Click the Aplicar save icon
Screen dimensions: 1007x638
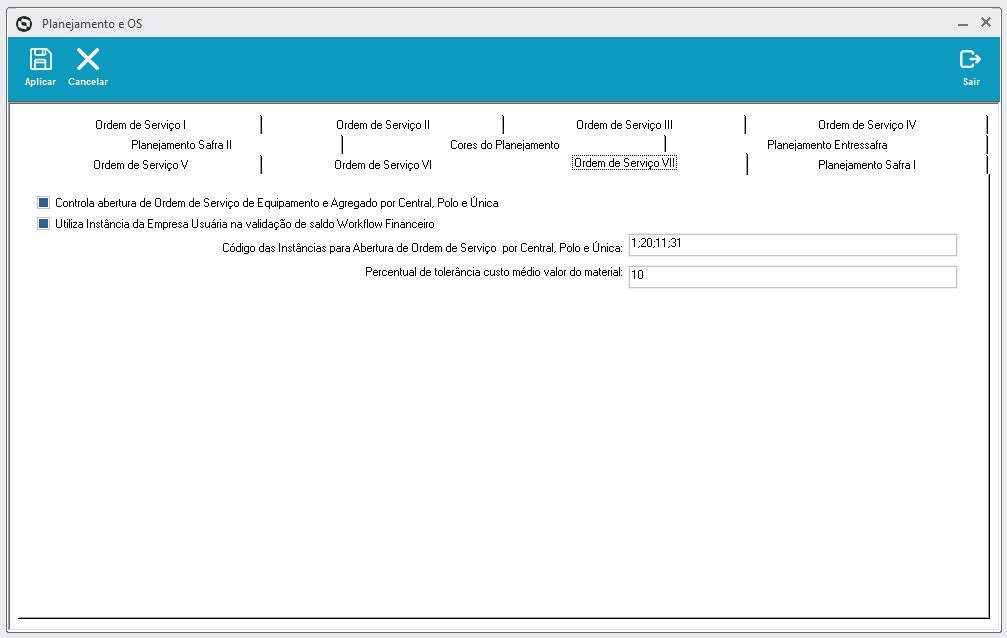40,59
